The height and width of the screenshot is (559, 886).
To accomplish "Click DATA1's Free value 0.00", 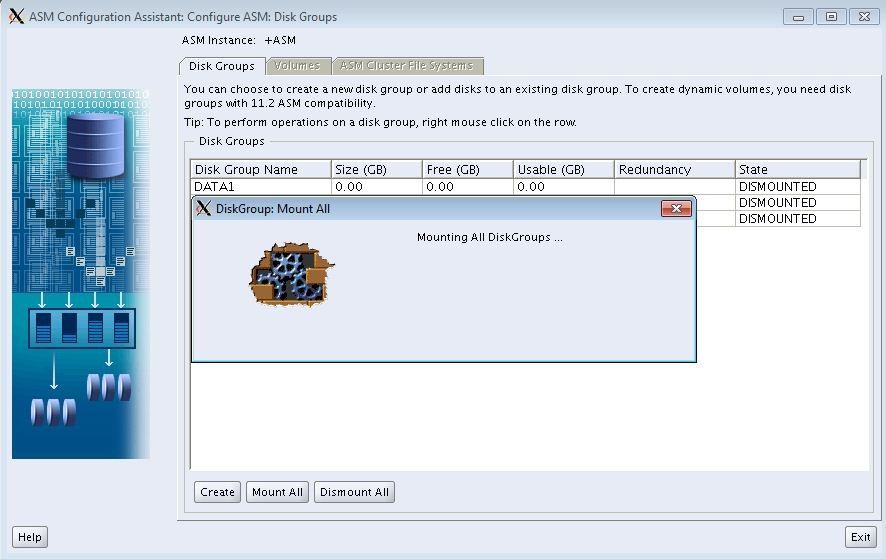I will point(468,187).
